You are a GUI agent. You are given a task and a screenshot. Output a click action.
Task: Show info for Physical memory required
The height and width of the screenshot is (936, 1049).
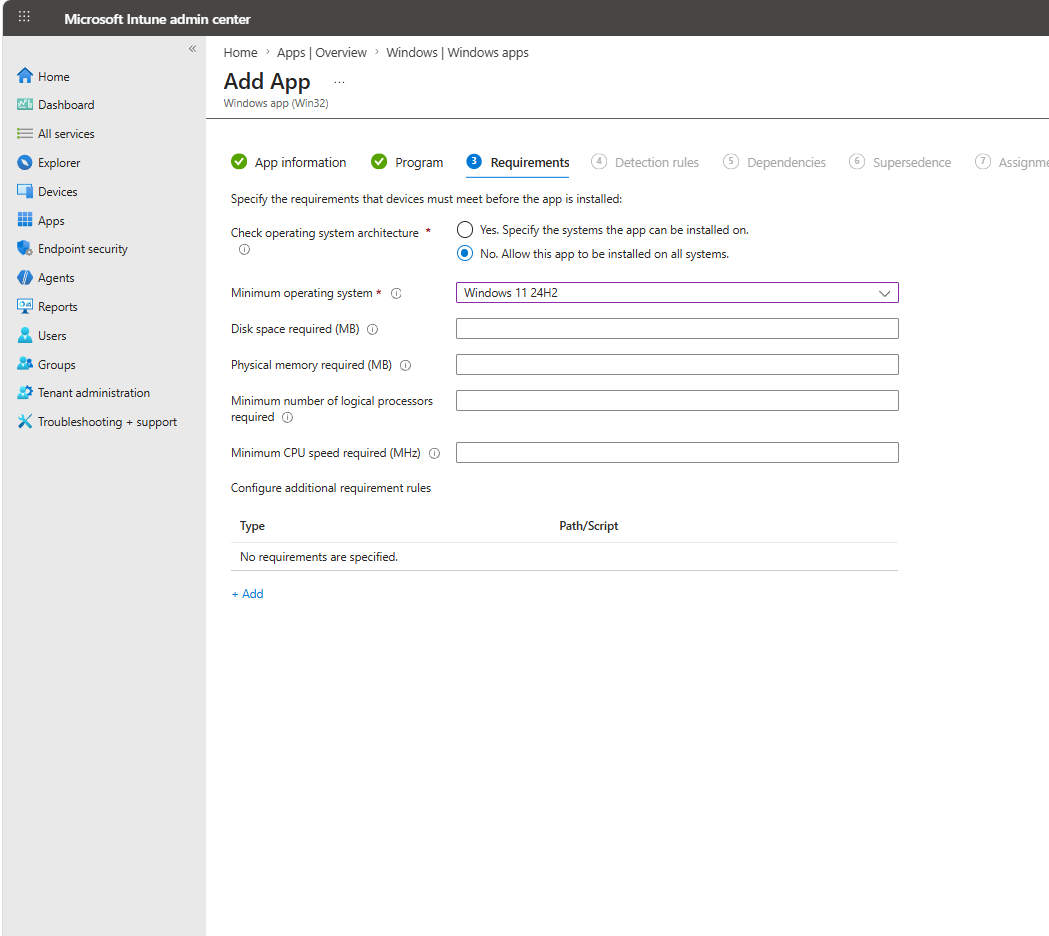pos(405,365)
